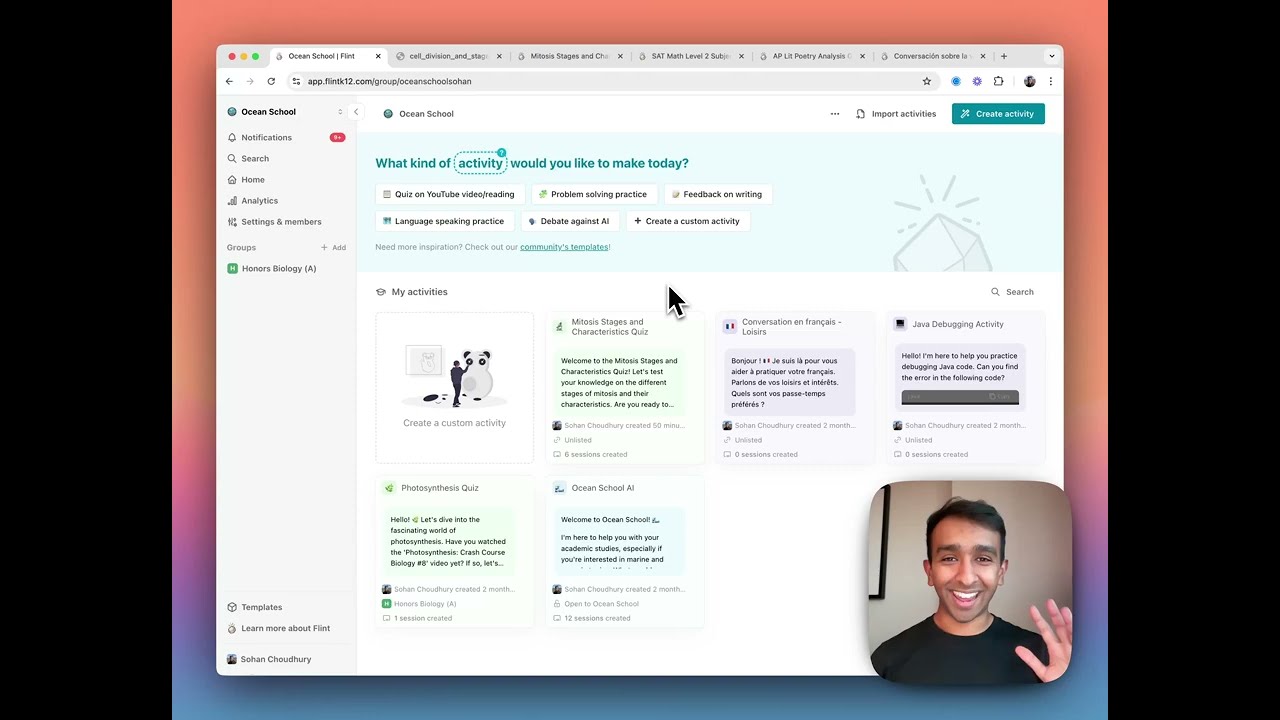The width and height of the screenshot is (1280, 720).
Task: Select Feedback on writing option
Action: (716, 194)
